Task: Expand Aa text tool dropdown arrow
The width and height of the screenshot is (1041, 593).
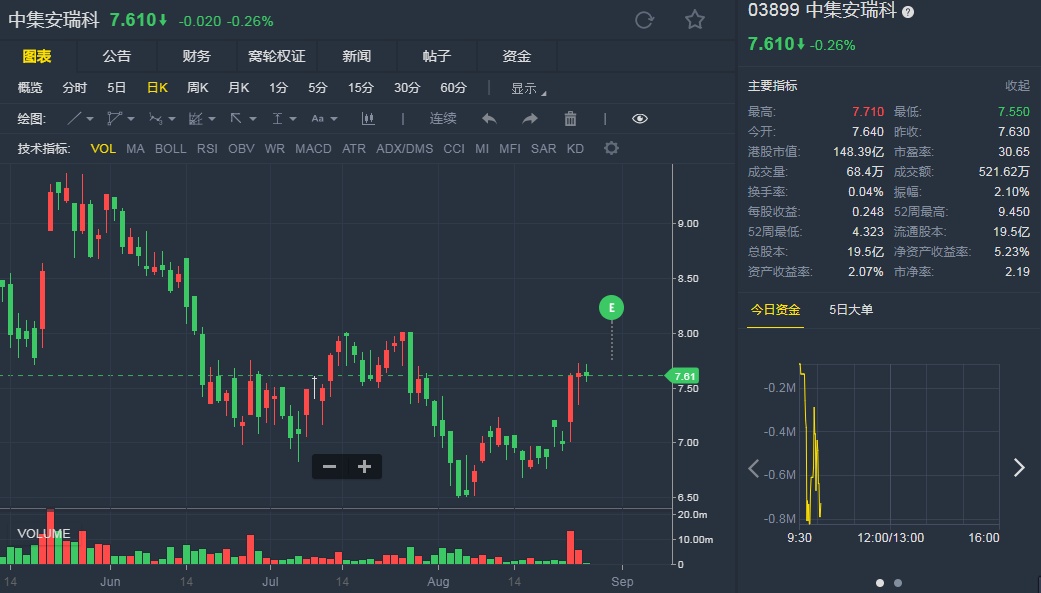Action: click(x=334, y=120)
